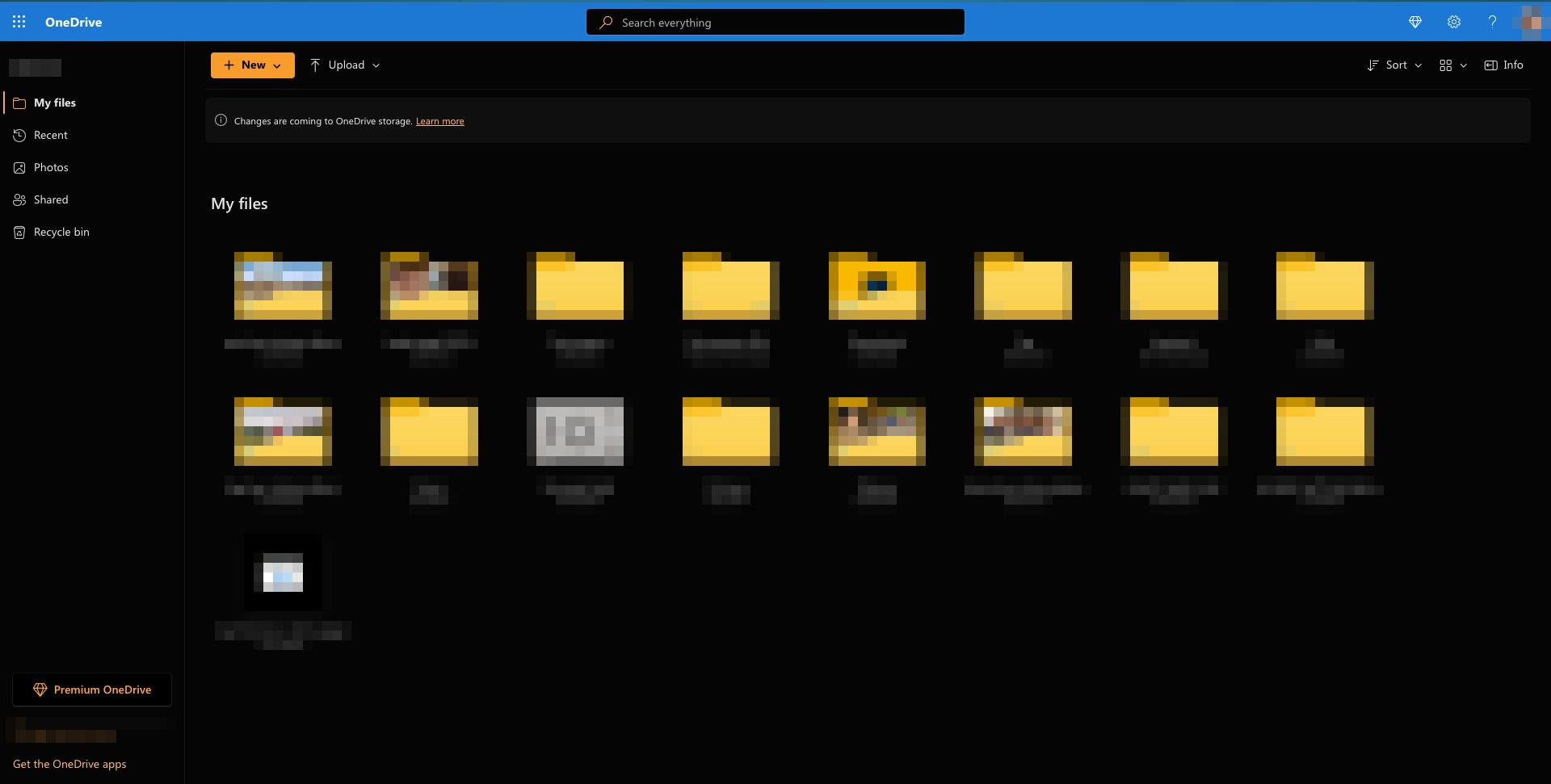1551x784 pixels.
Task: Open Recycle bin in sidebar
Action: pyautogui.click(x=92, y=232)
